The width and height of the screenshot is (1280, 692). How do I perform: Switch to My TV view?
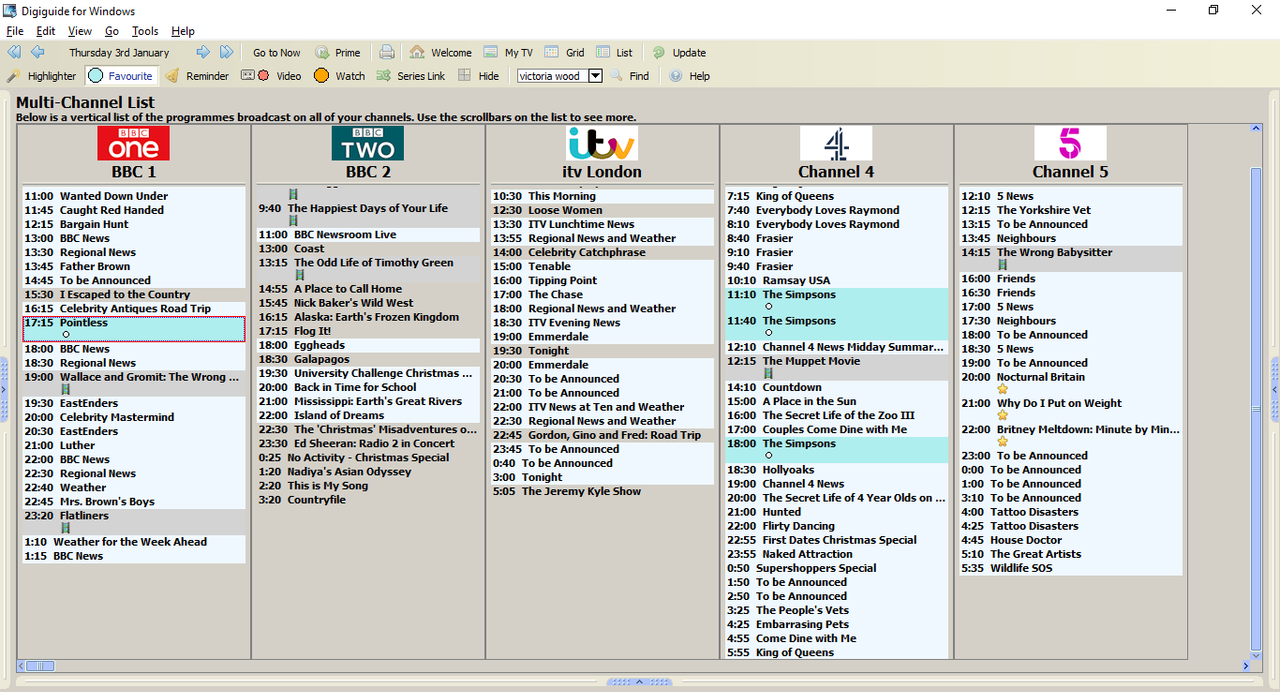coord(508,53)
